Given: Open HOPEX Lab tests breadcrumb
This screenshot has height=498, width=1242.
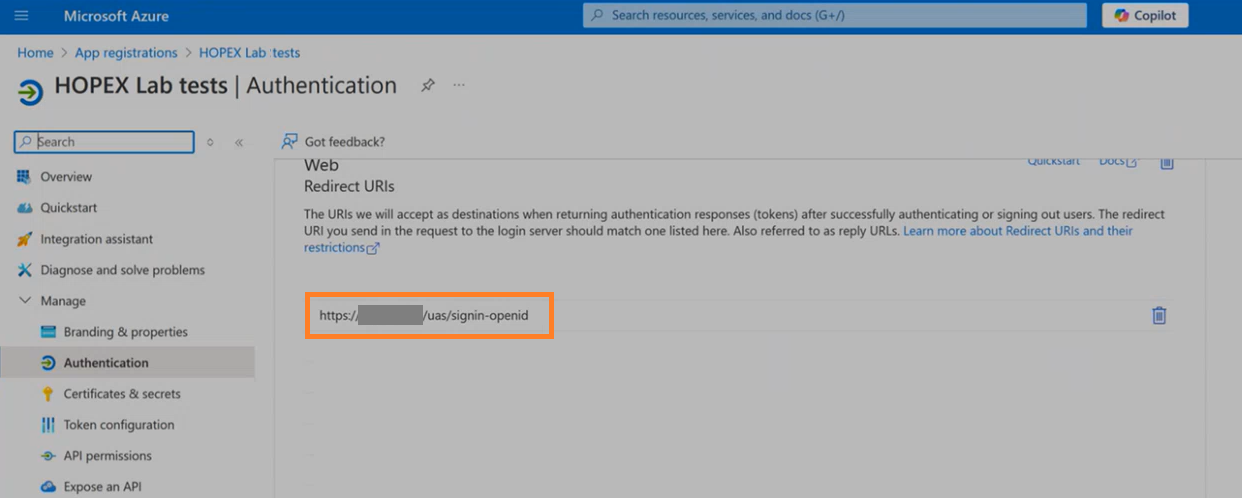Looking at the screenshot, I should [x=249, y=53].
